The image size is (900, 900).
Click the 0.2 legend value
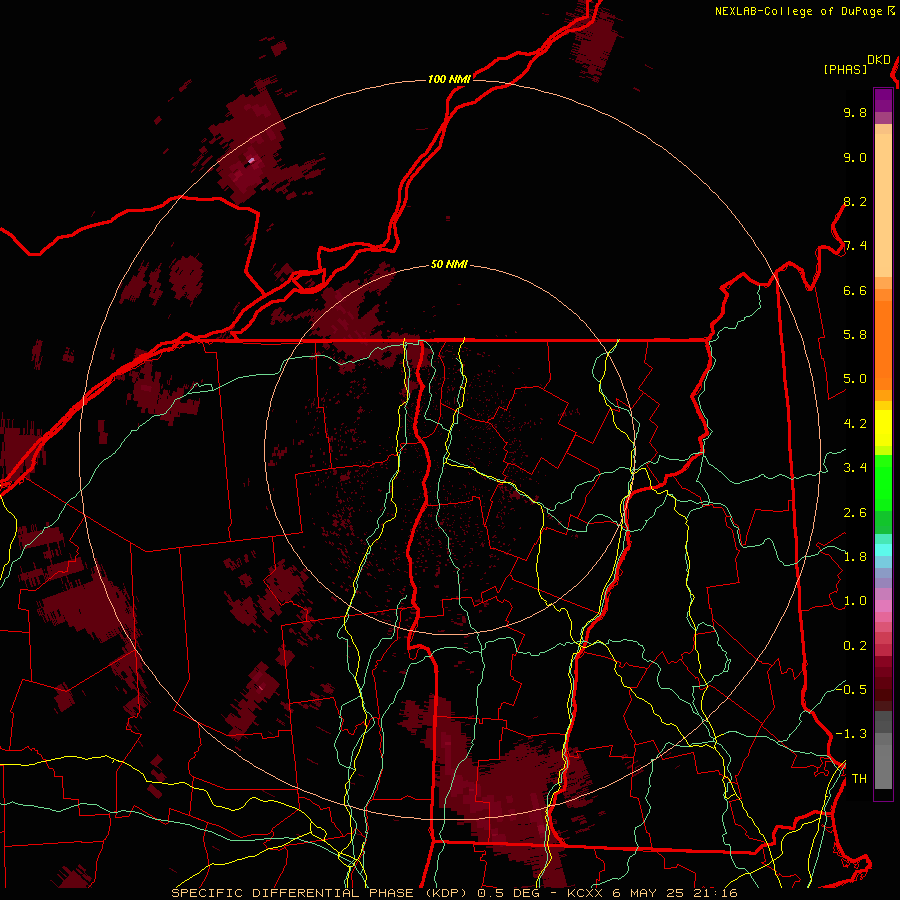click(855, 646)
